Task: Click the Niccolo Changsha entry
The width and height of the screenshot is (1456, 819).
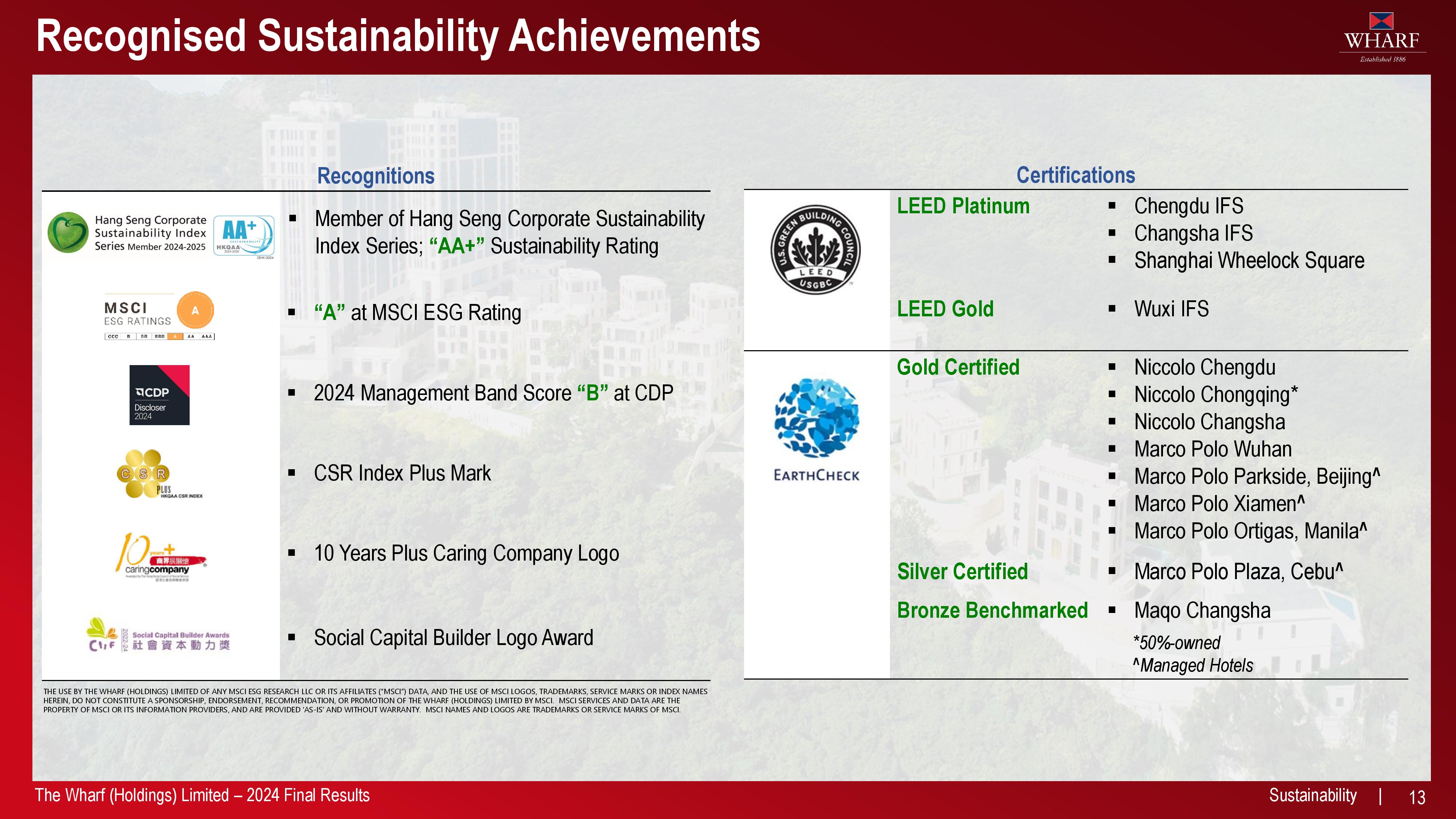Action: pyautogui.click(x=1210, y=422)
